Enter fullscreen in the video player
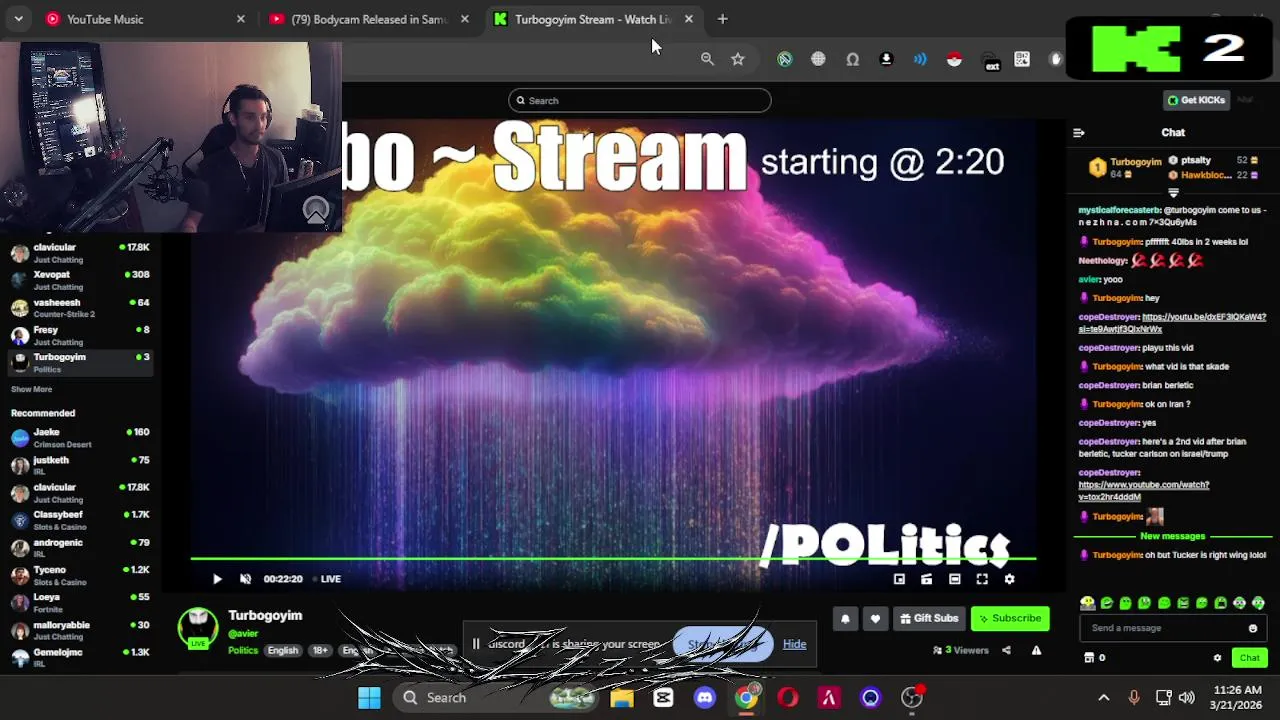Image resolution: width=1280 pixels, height=720 pixels. [982, 579]
